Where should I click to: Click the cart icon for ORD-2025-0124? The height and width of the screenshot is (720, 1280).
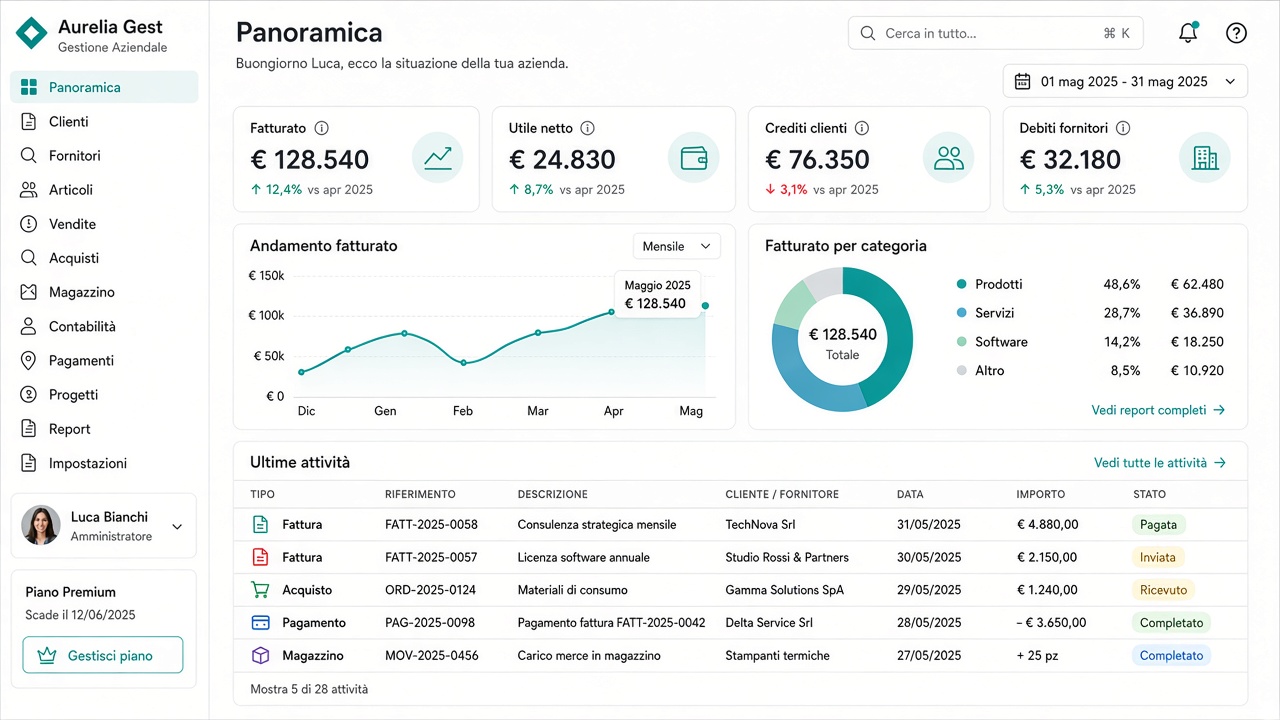[260, 590]
